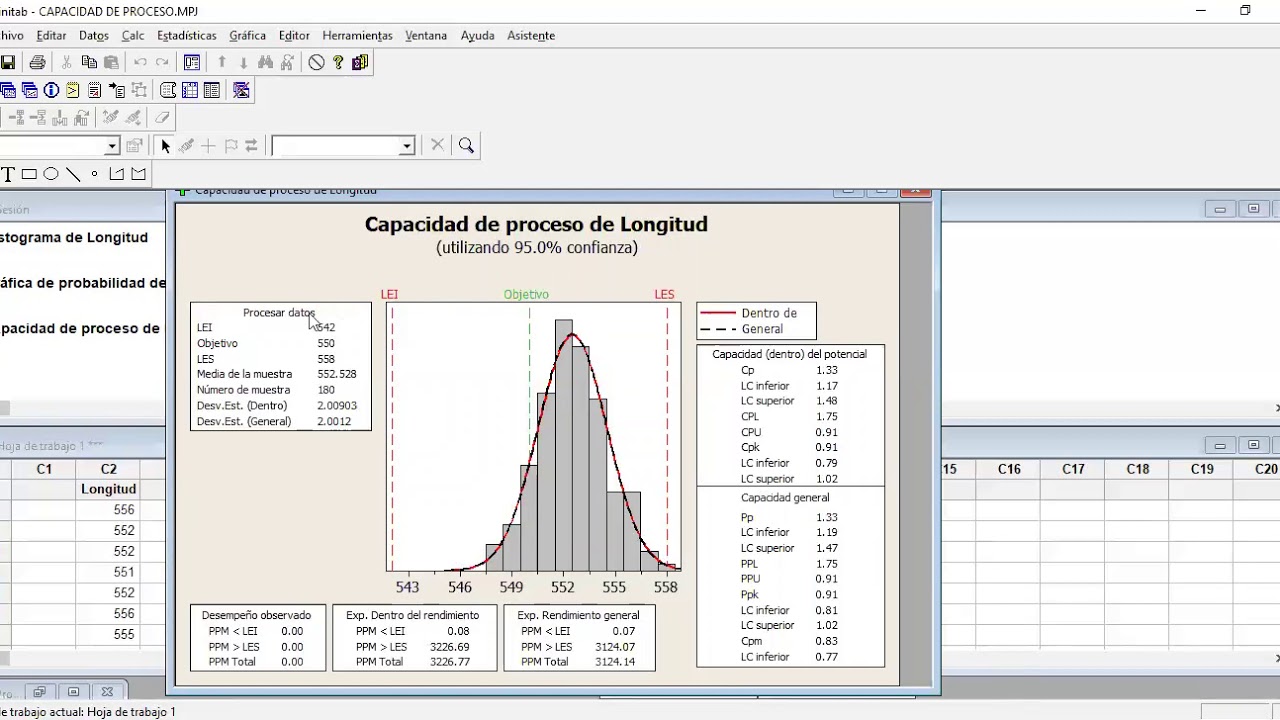Open the Calc menu
This screenshot has height=720, width=1280.
click(x=133, y=35)
